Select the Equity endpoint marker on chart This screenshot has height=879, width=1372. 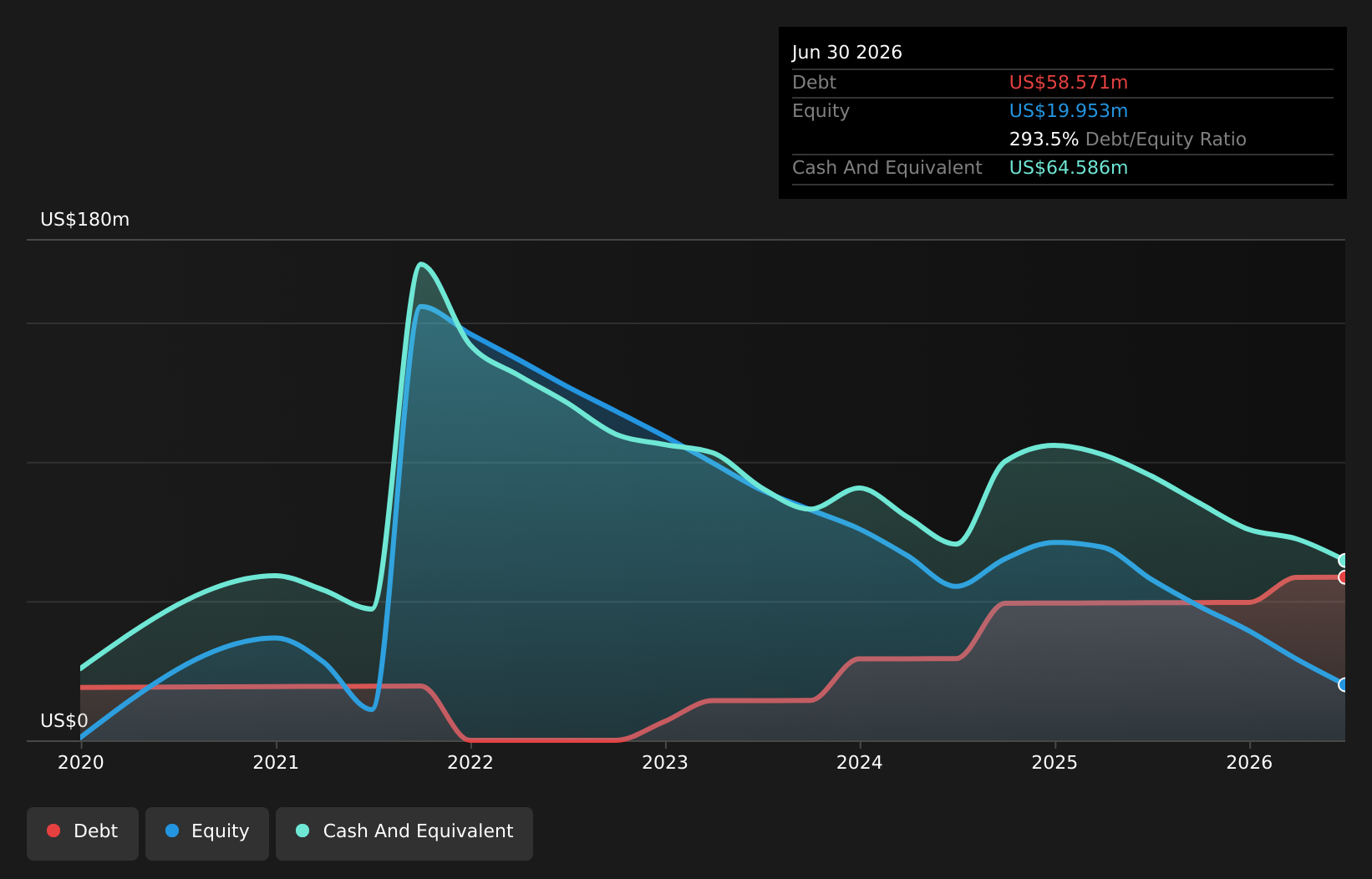tap(1344, 685)
